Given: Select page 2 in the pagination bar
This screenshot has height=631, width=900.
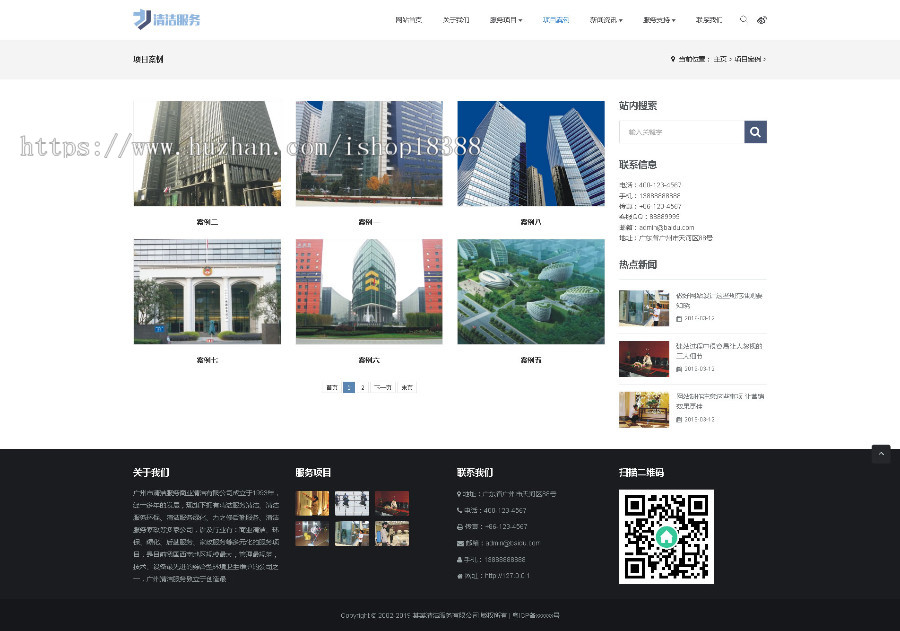Looking at the screenshot, I should 363,387.
